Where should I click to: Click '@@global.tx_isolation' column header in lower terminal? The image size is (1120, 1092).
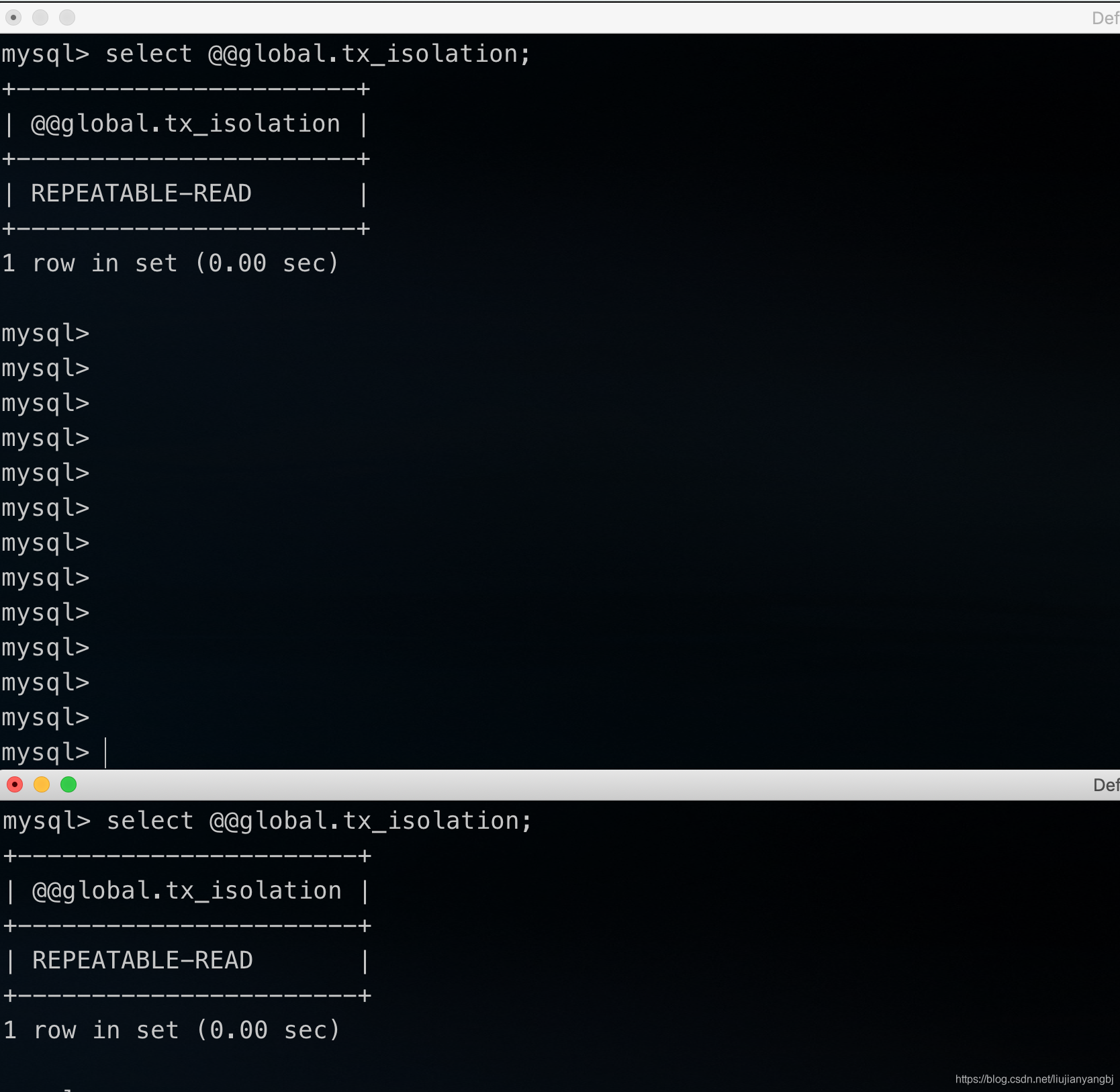click(x=187, y=891)
